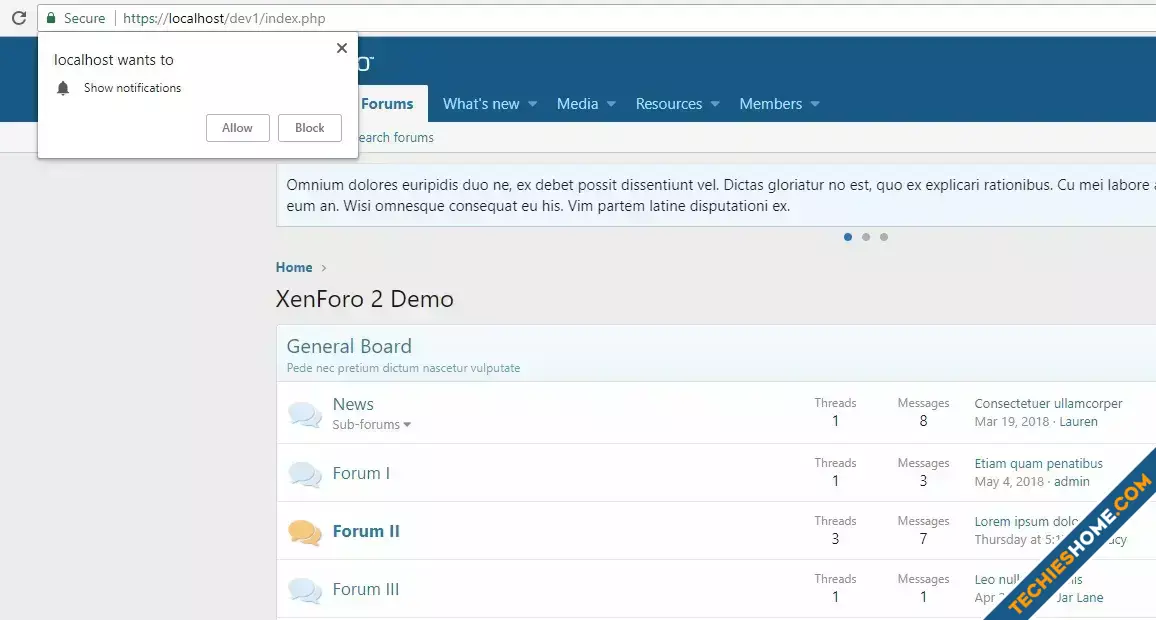Click the Home breadcrumb link
The height and width of the screenshot is (620, 1156).
pos(294,268)
